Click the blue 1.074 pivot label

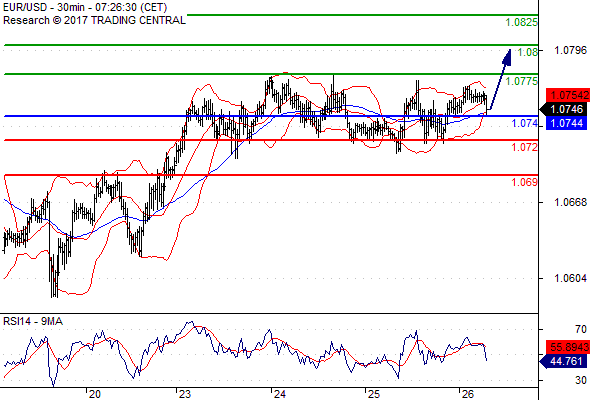tap(524, 123)
